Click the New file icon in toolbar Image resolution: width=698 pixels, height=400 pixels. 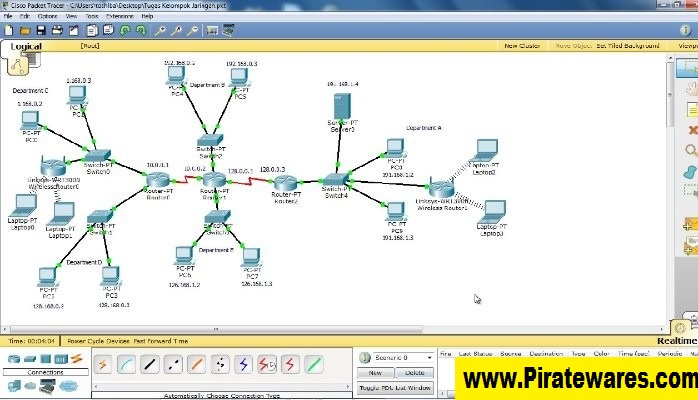click(x=8, y=30)
